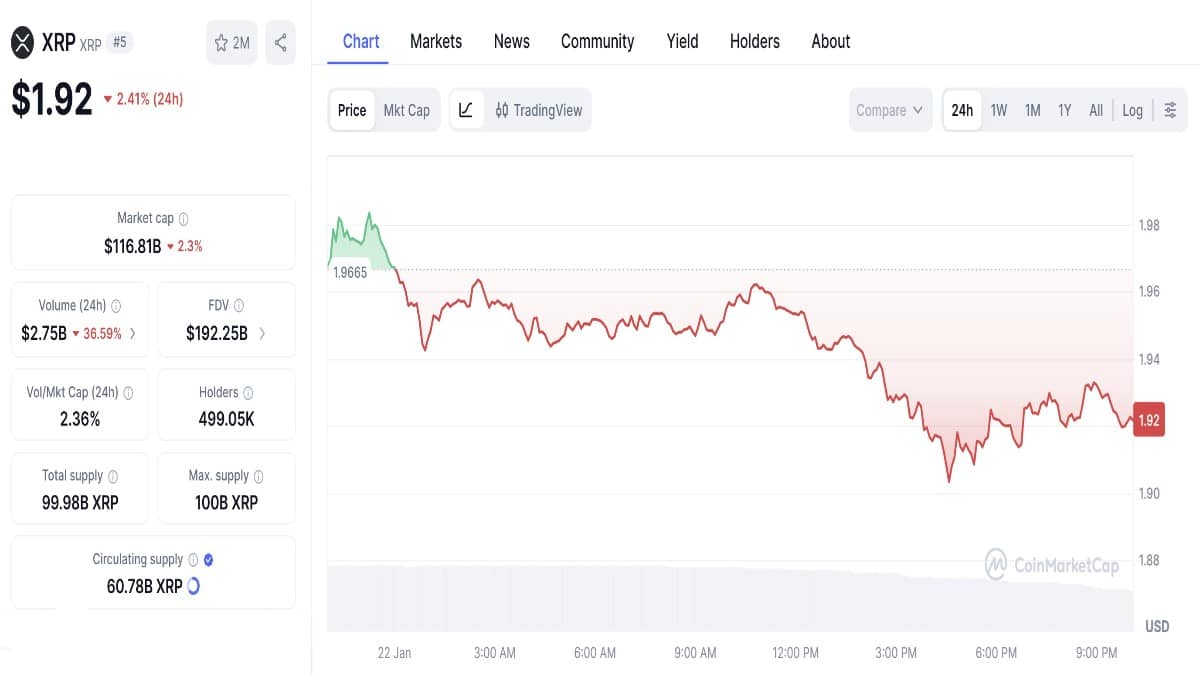Click the $116.81B market cap value

tap(132, 246)
